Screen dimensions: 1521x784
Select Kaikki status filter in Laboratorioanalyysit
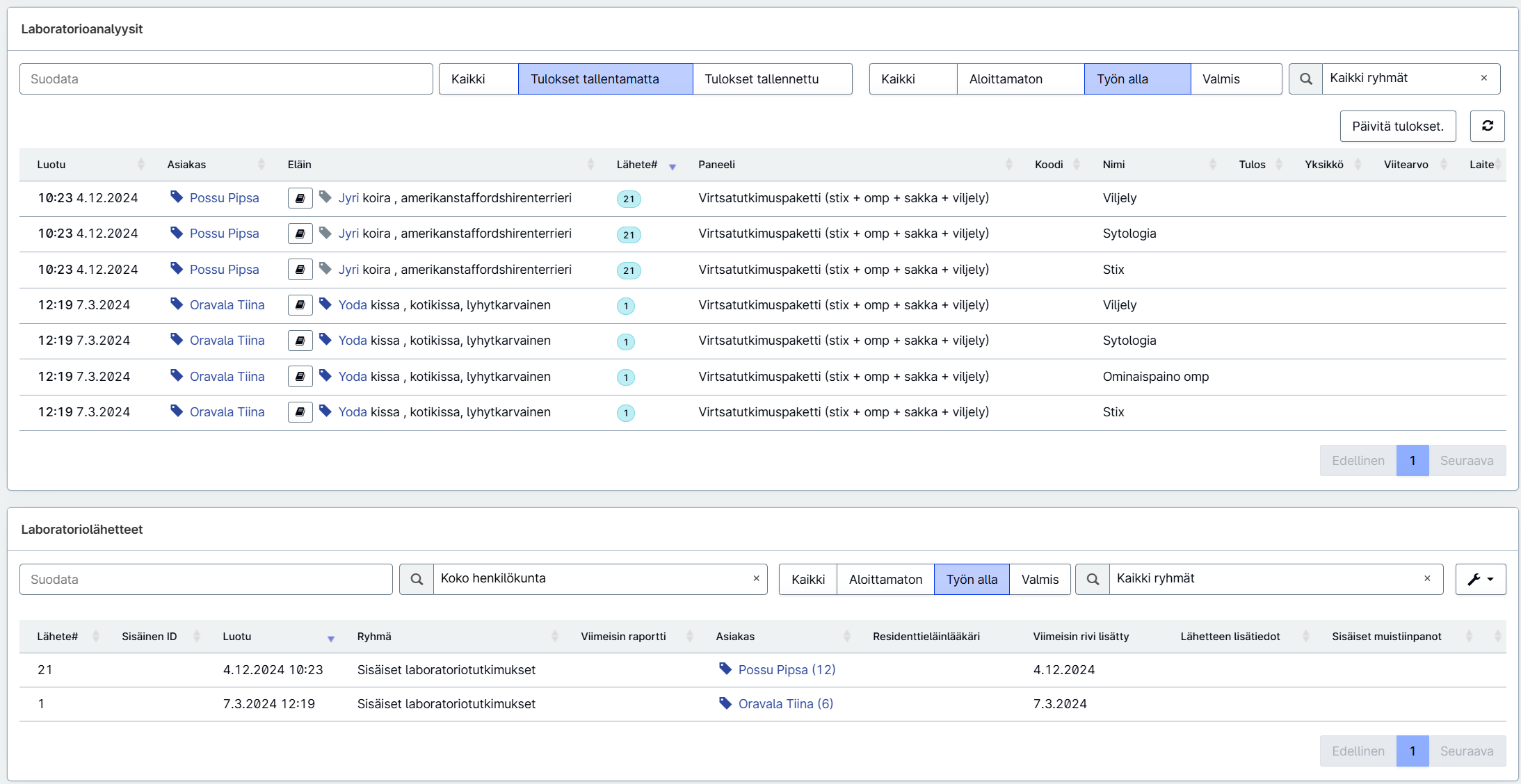913,79
